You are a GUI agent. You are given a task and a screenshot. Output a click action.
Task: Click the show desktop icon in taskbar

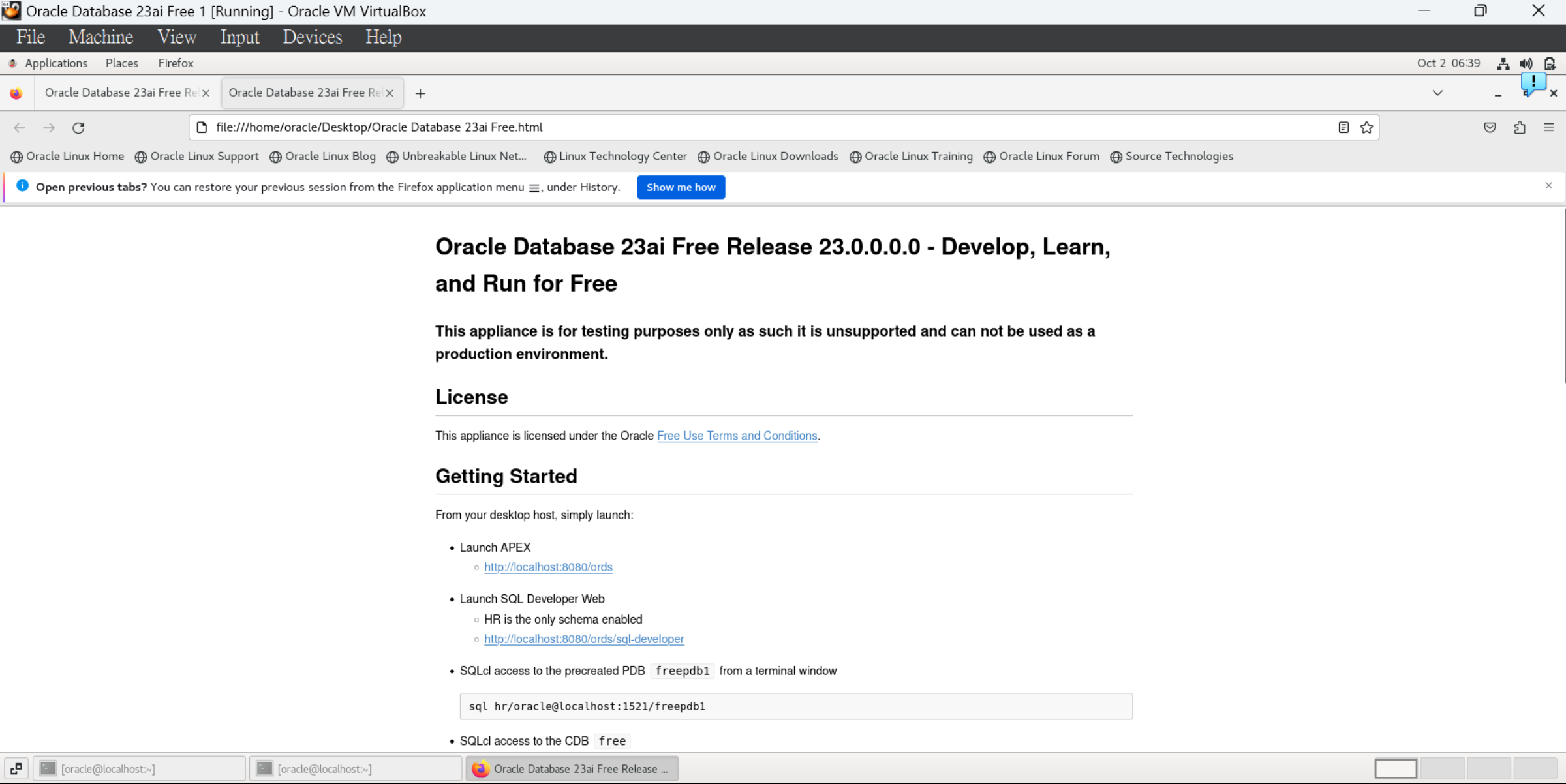(x=16, y=768)
